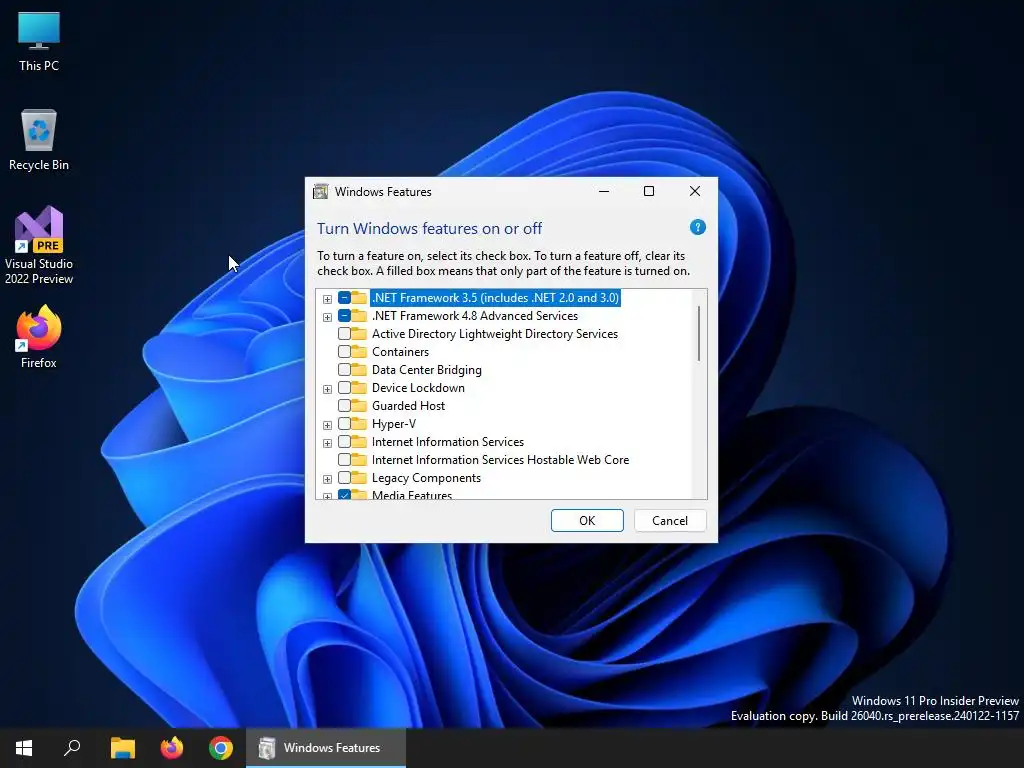Viewport: 1024px width, 768px height.
Task: Launch Google Chrome from the taskbar
Action: [x=221, y=748]
